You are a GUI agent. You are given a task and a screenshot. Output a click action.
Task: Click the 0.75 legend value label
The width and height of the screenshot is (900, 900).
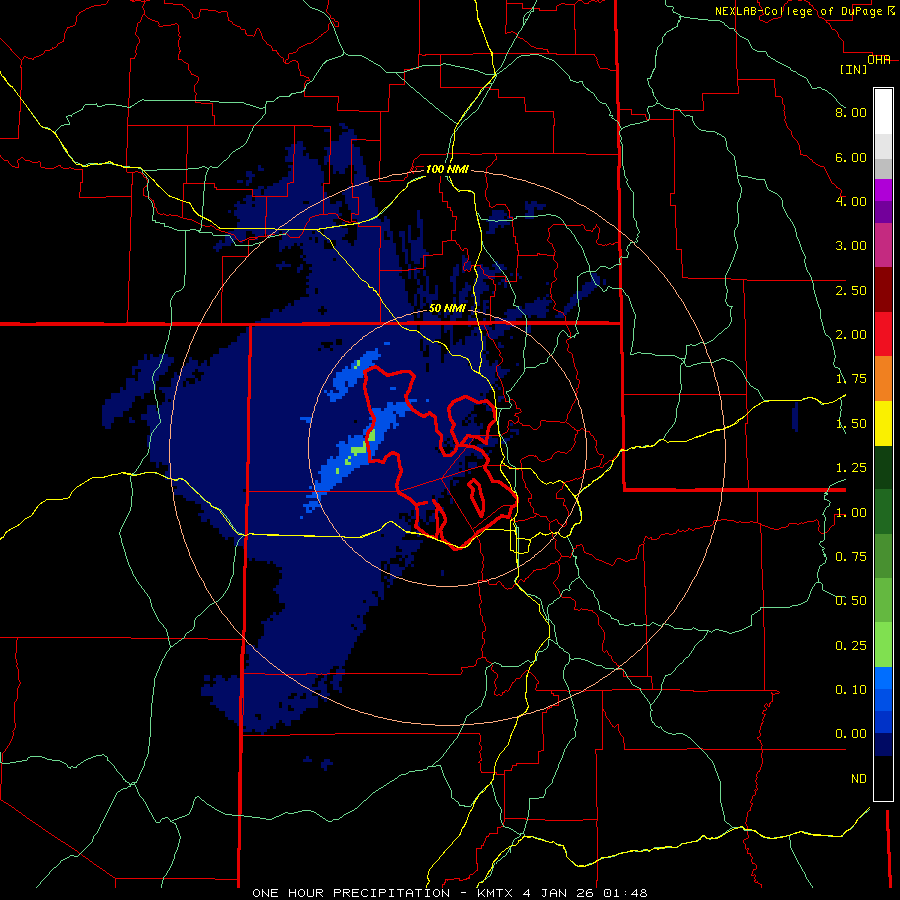click(x=851, y=557)
